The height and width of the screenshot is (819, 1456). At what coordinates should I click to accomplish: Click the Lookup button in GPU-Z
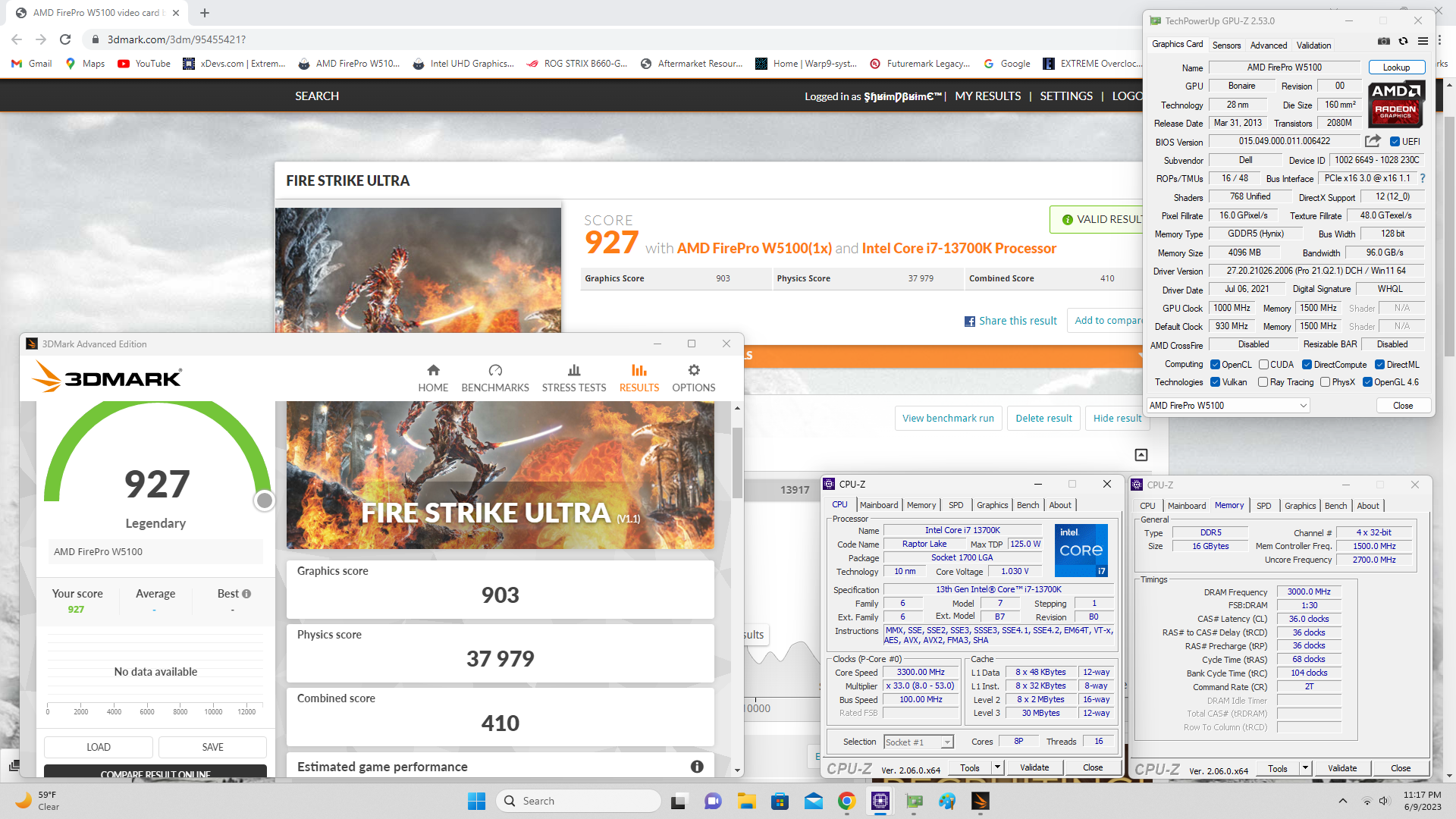(x=1396, y=67)
